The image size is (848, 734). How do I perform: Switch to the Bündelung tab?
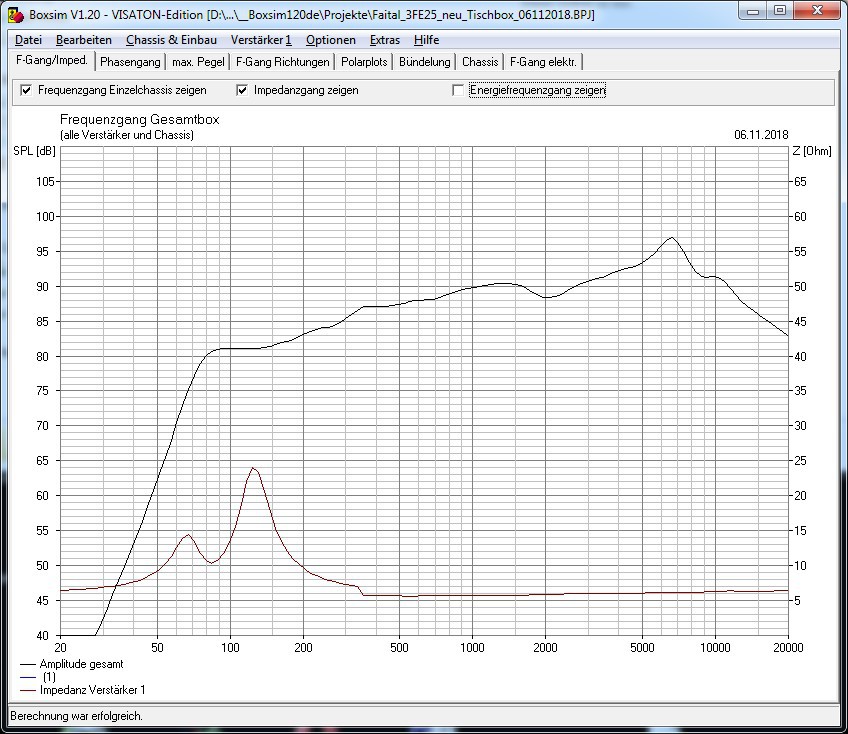point(424,62)
